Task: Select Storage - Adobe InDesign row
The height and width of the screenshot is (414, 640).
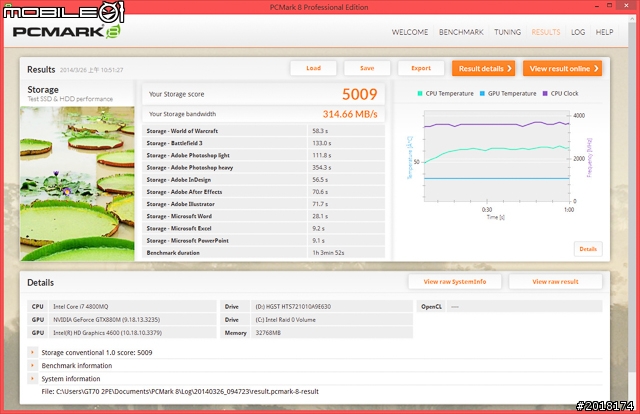Action: pos(263,180)
